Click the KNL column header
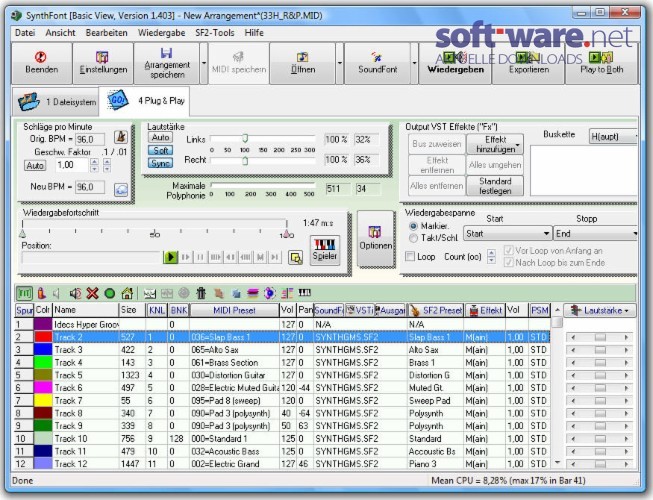Viewport: 653px width, 500px height. click(x=157, y=310)
